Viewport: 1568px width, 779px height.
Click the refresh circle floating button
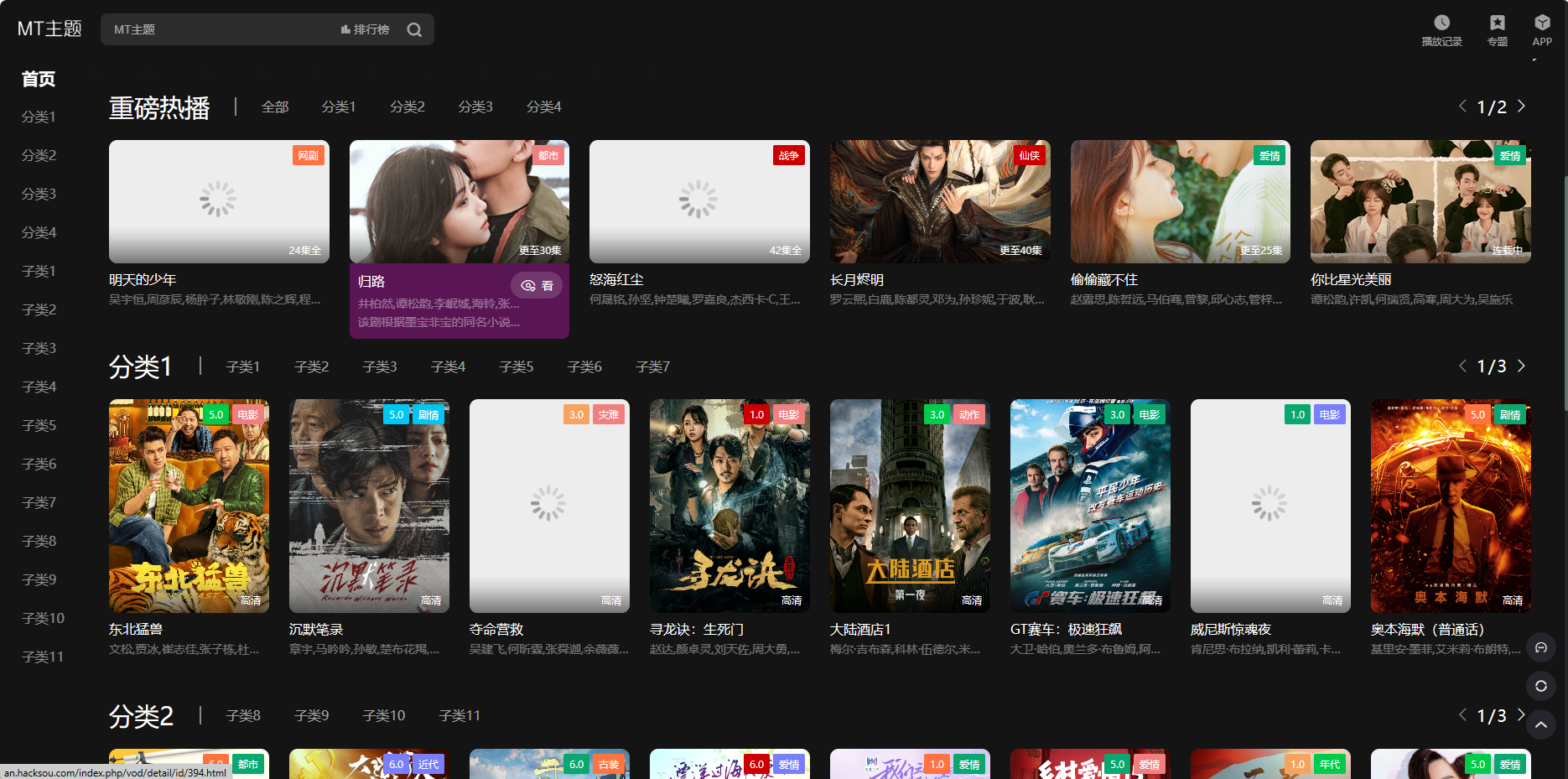[x=1541, y=686]
